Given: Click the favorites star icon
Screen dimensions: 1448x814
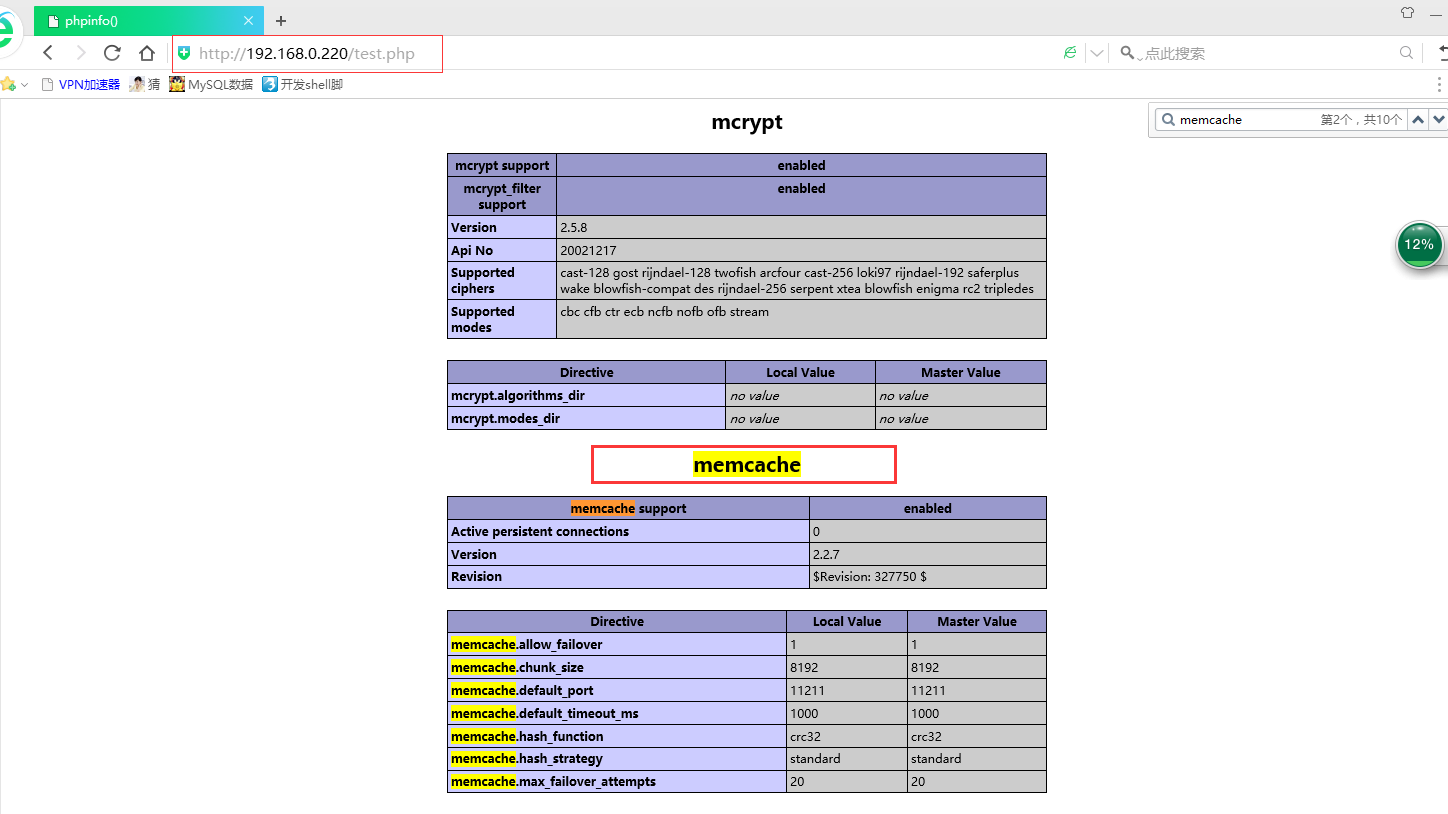Looking at the screenshot, I should [x=8, y=84].
